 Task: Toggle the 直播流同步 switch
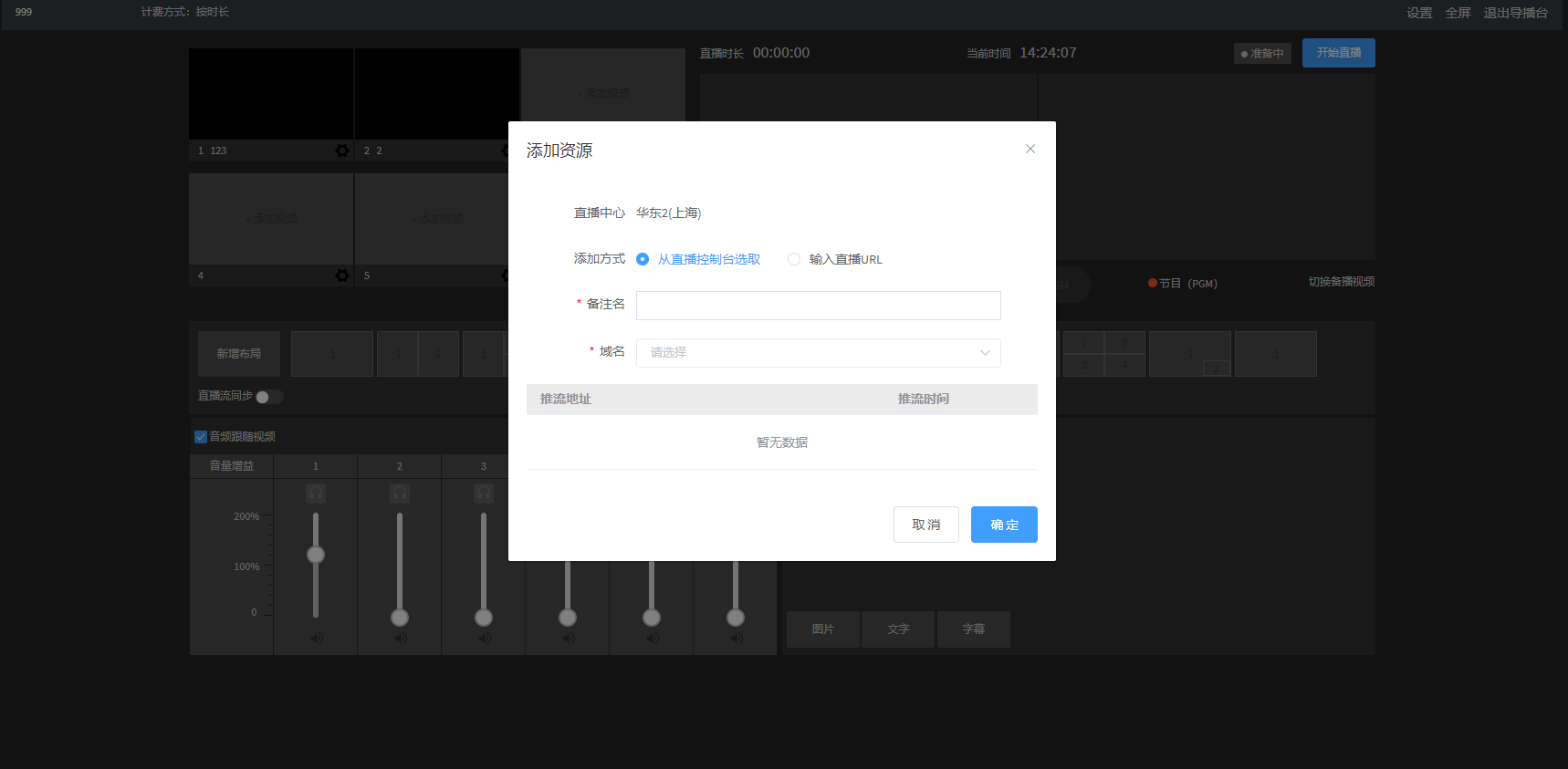coord(269,397)
